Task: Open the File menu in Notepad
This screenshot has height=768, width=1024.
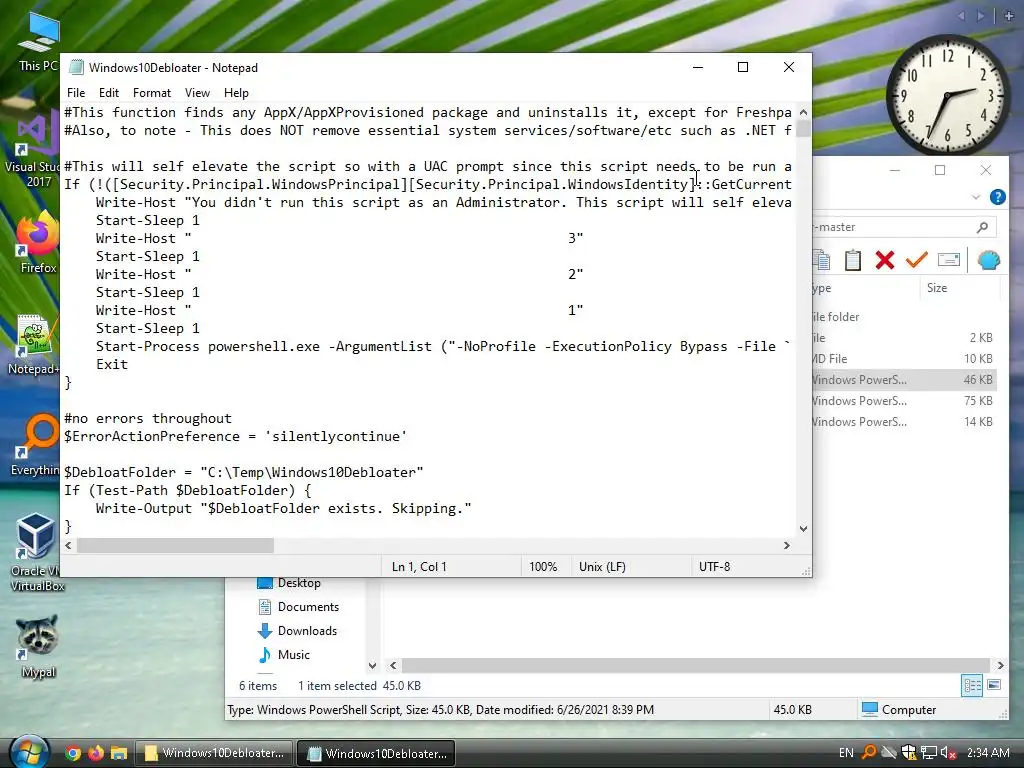Action: (76, 93)
